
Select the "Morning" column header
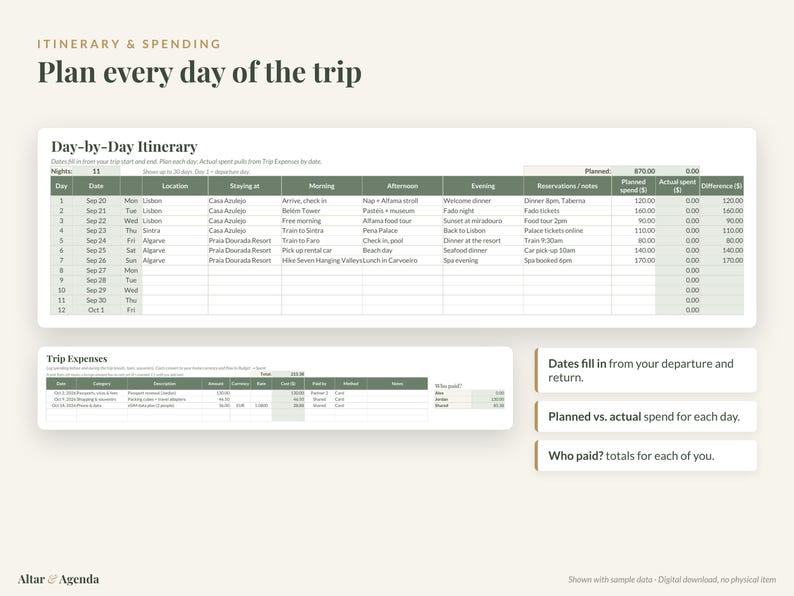pos(322,186)
